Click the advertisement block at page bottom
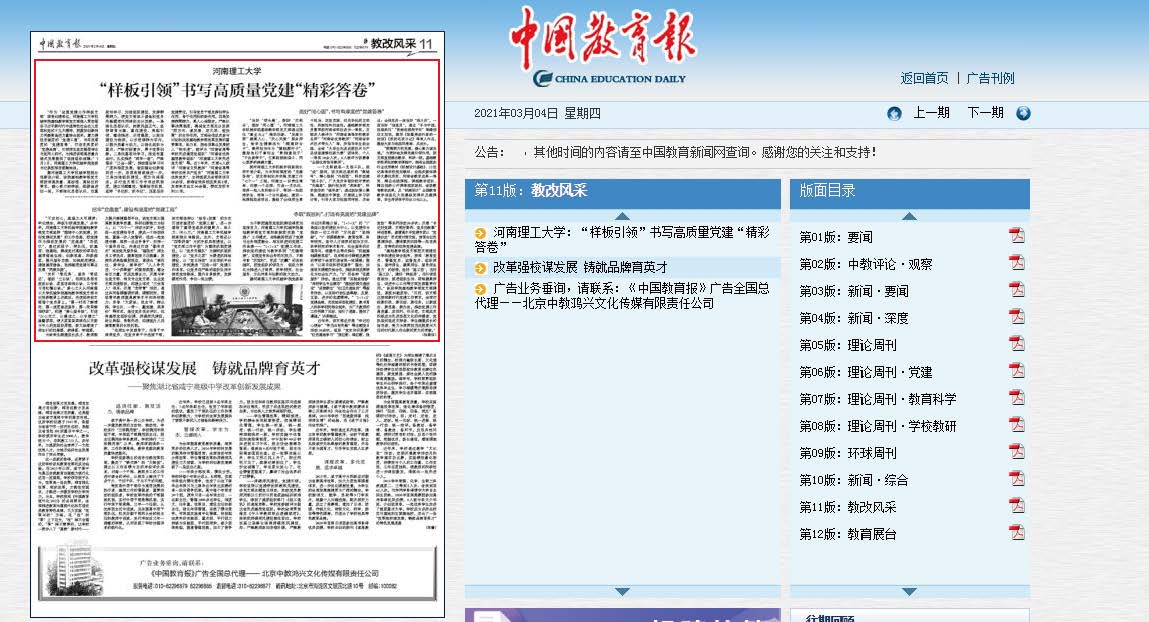The height and width of the screenshot is (622, 1149). point(237,572)
